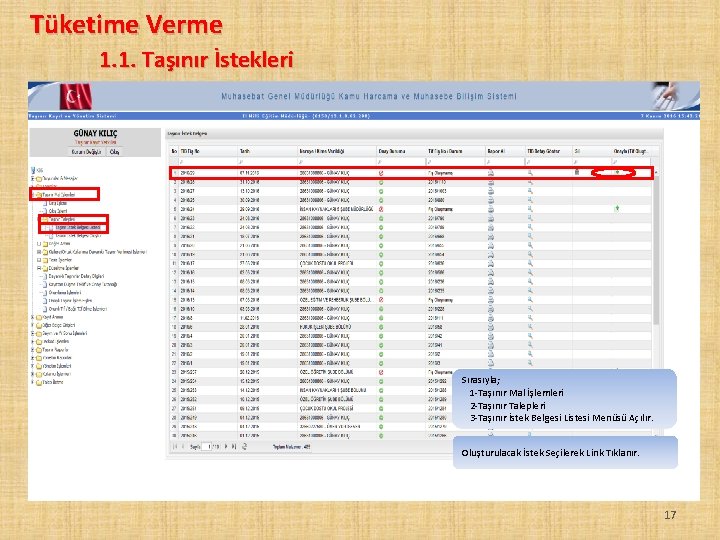
Task: Click red approval status icon in row 15
Action: 381,300
